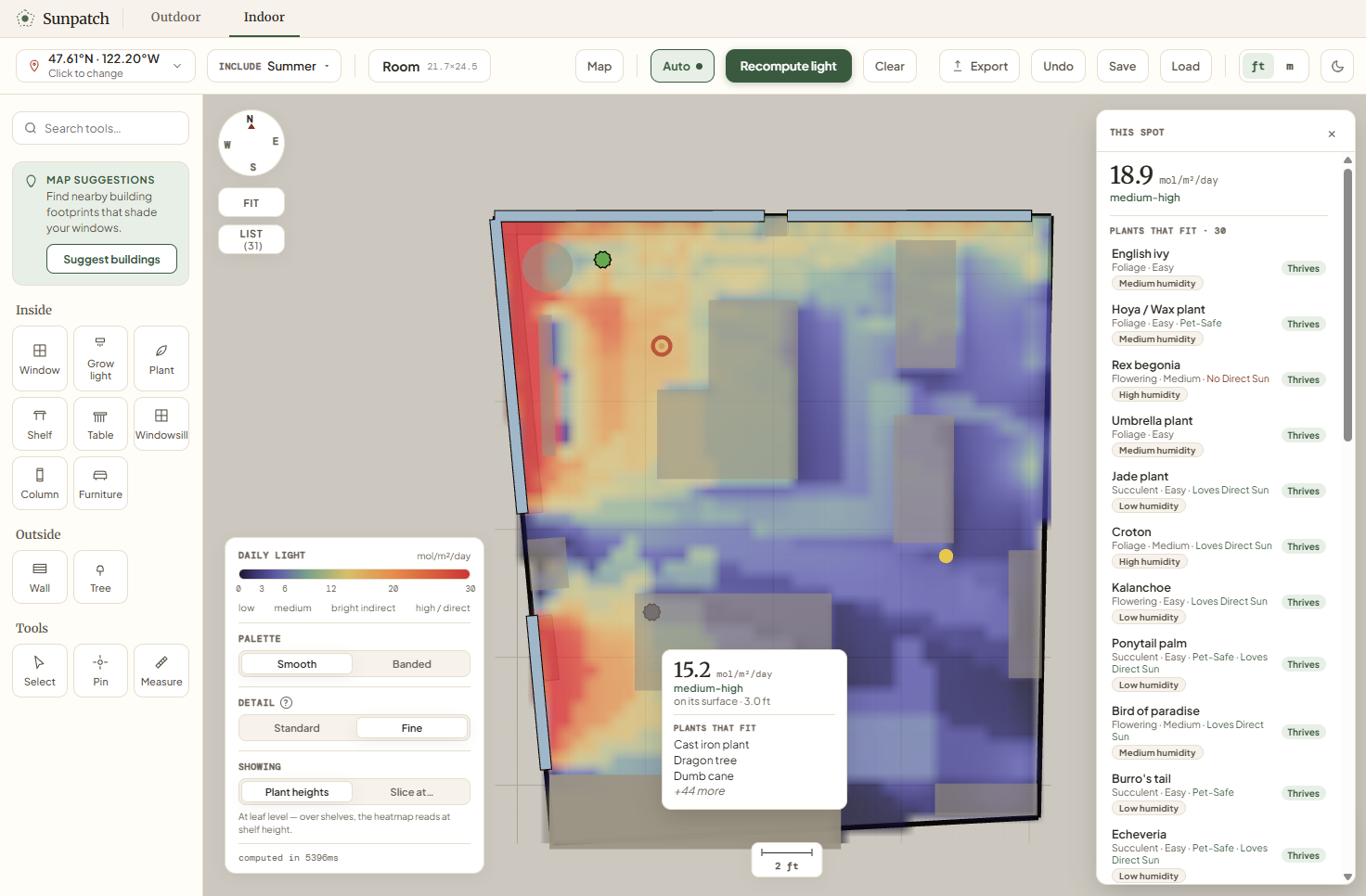Select the Windowsill tool
This screenshot has height=896, width=1366.
161,424
